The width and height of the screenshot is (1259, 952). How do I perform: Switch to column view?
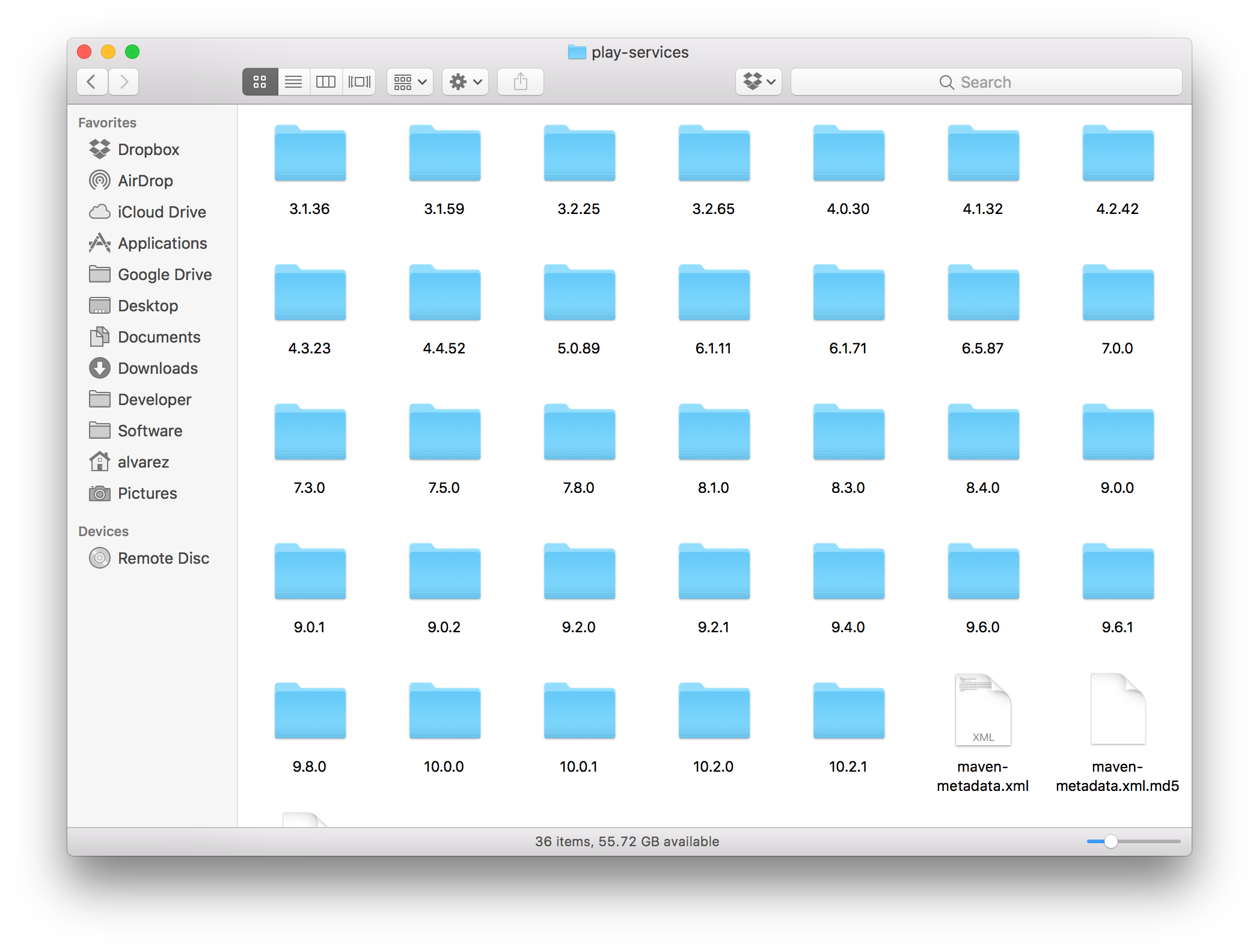(326, 82)
